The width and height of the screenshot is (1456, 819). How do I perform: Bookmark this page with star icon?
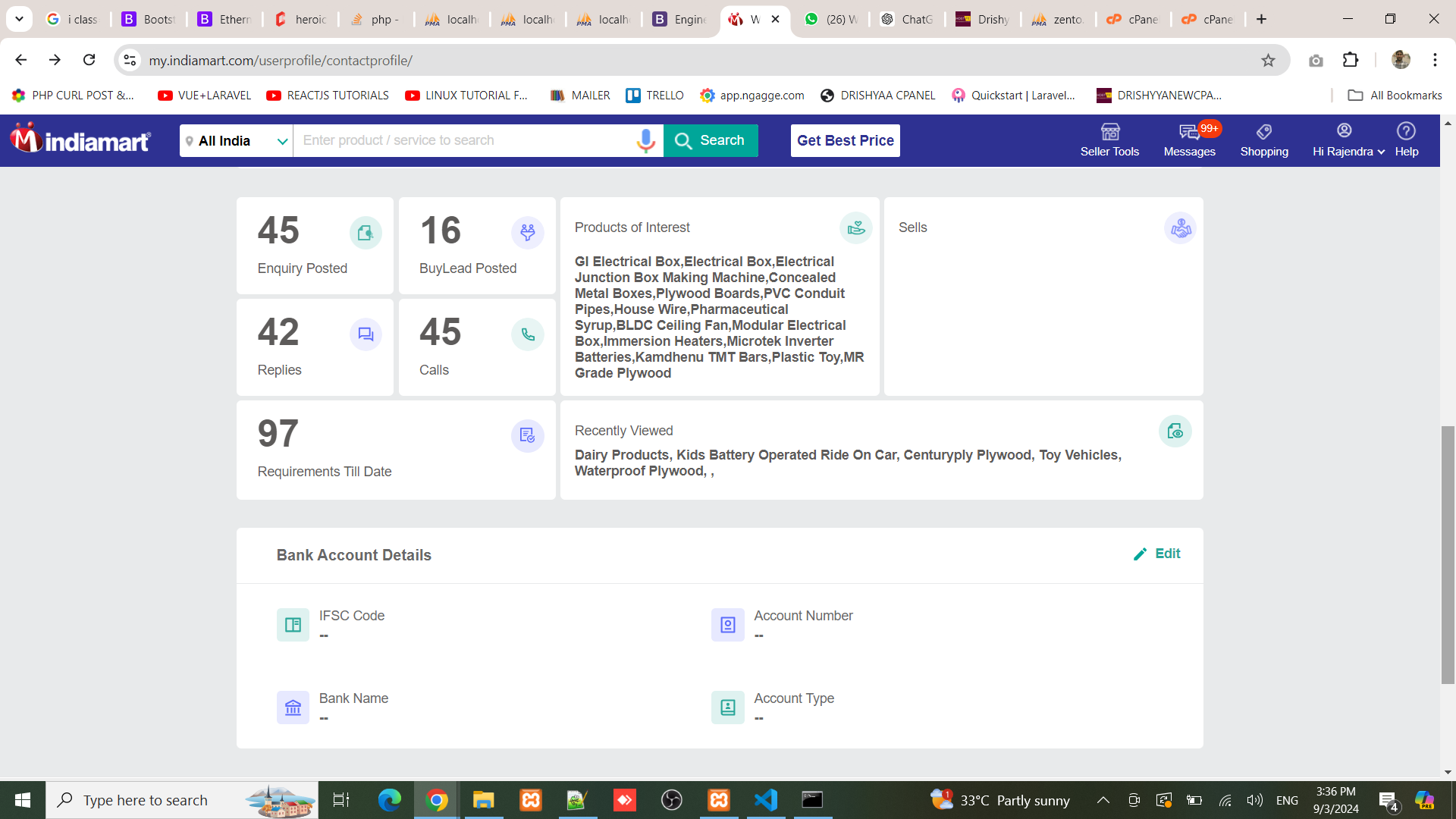[x=1268, y=60]
